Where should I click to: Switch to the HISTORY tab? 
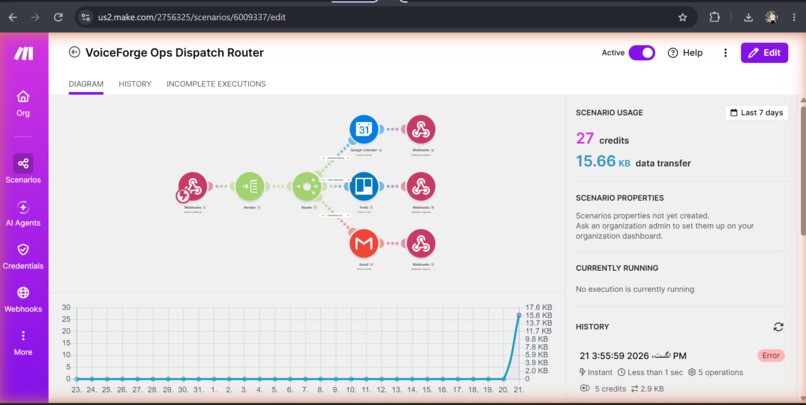click(135, 84)
